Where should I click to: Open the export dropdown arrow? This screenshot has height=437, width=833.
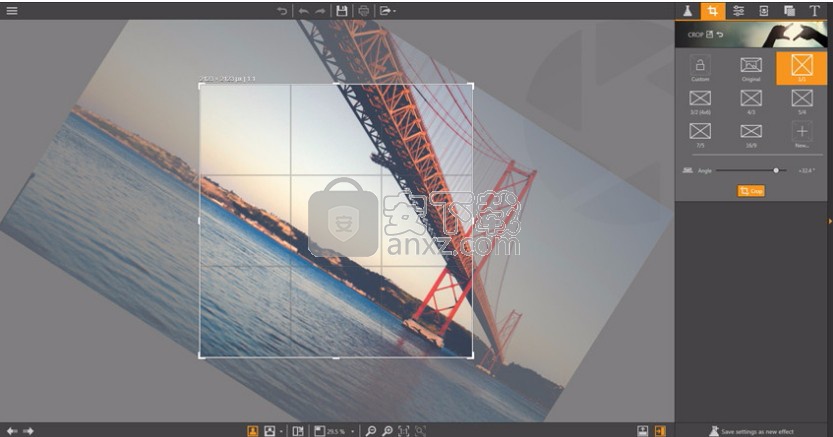394,11
